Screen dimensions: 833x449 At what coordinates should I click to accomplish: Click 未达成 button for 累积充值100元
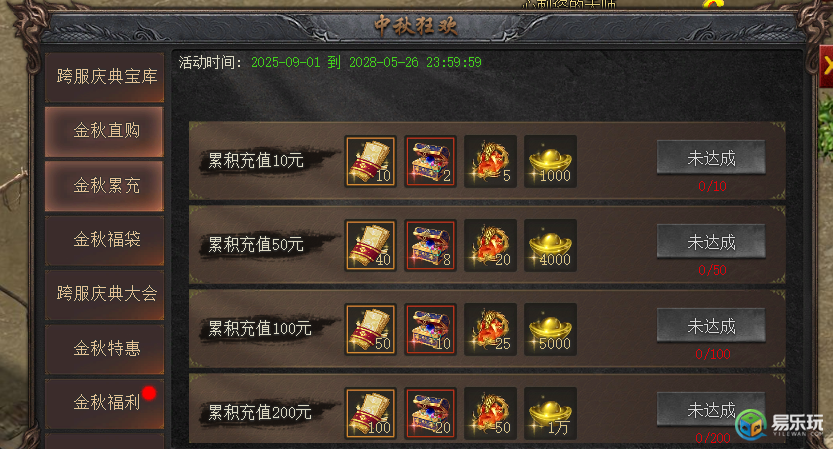point(711,325)
